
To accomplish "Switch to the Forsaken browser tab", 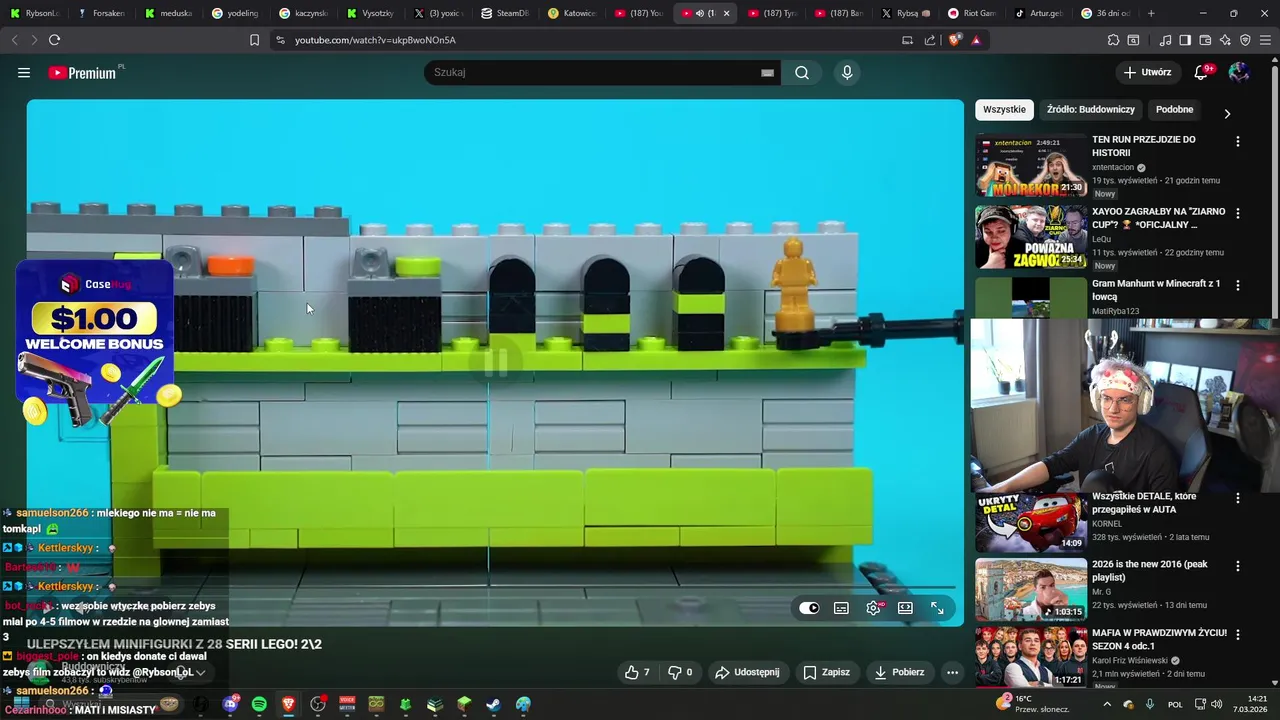I will coord(102,13).
